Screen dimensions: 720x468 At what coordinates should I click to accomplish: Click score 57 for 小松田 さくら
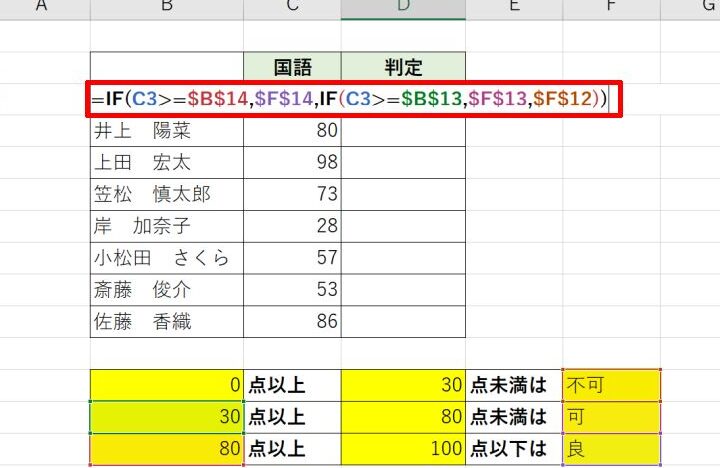pyautogui.click(x=292, y=258)
